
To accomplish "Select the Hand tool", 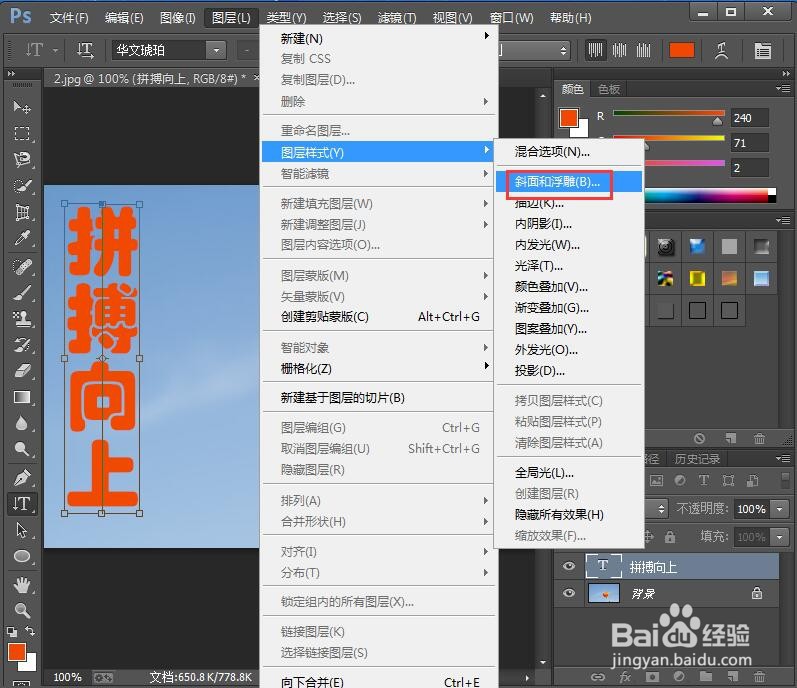I will point(21,585).
